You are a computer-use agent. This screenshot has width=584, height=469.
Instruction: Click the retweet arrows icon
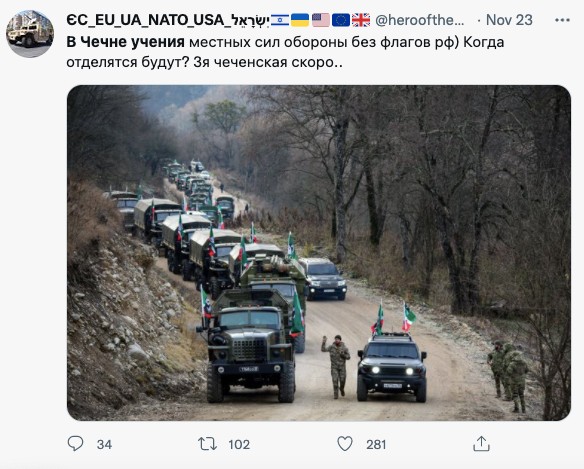pyautogui.click(x=207, y=444)
